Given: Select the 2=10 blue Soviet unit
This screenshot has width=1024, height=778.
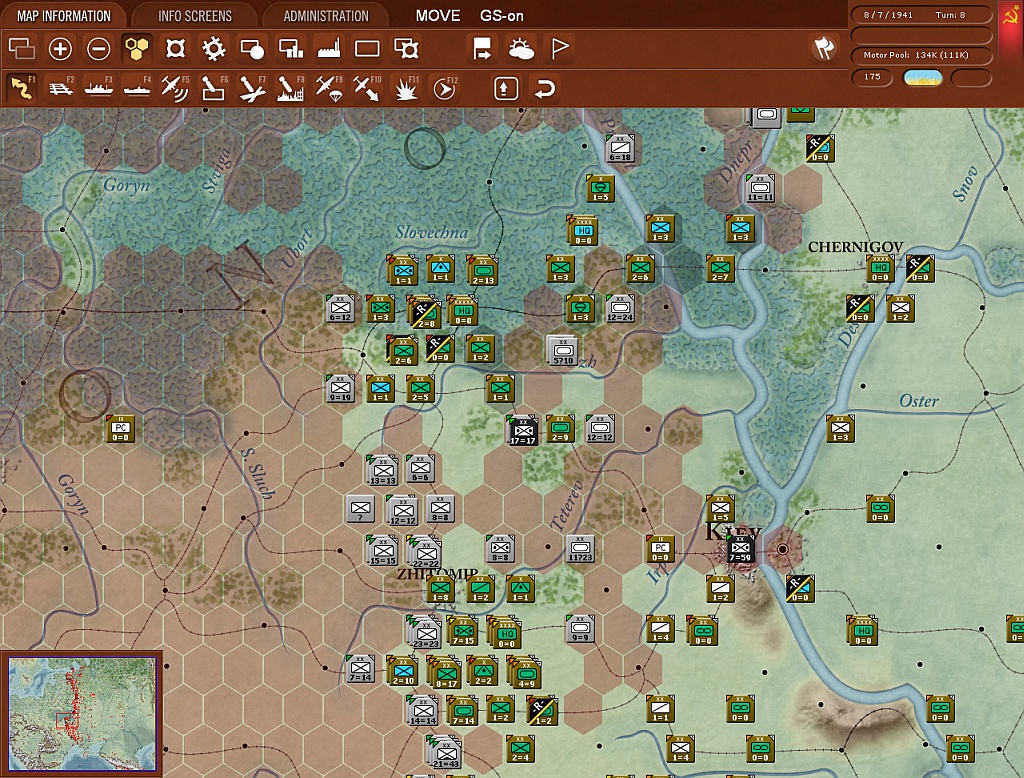Looking at the screenshot, I should pyautogui.click(x=402, y=672).
